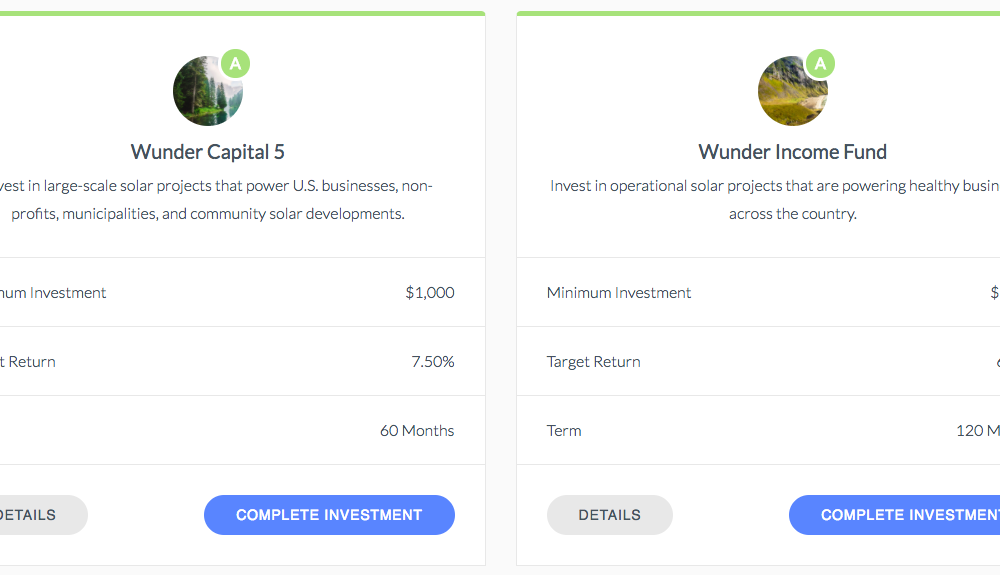
Task: Click the Target Return label in Income Fund card
Action: [x=594, y=361]
